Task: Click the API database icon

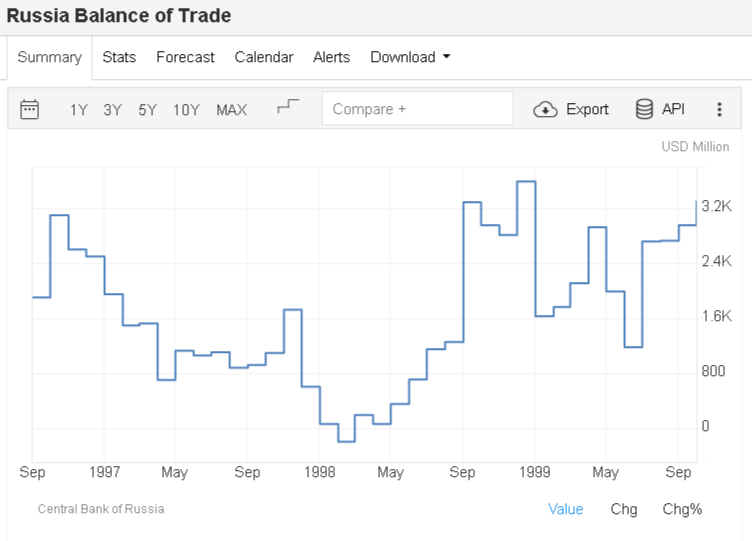Action: click(645, 109)
